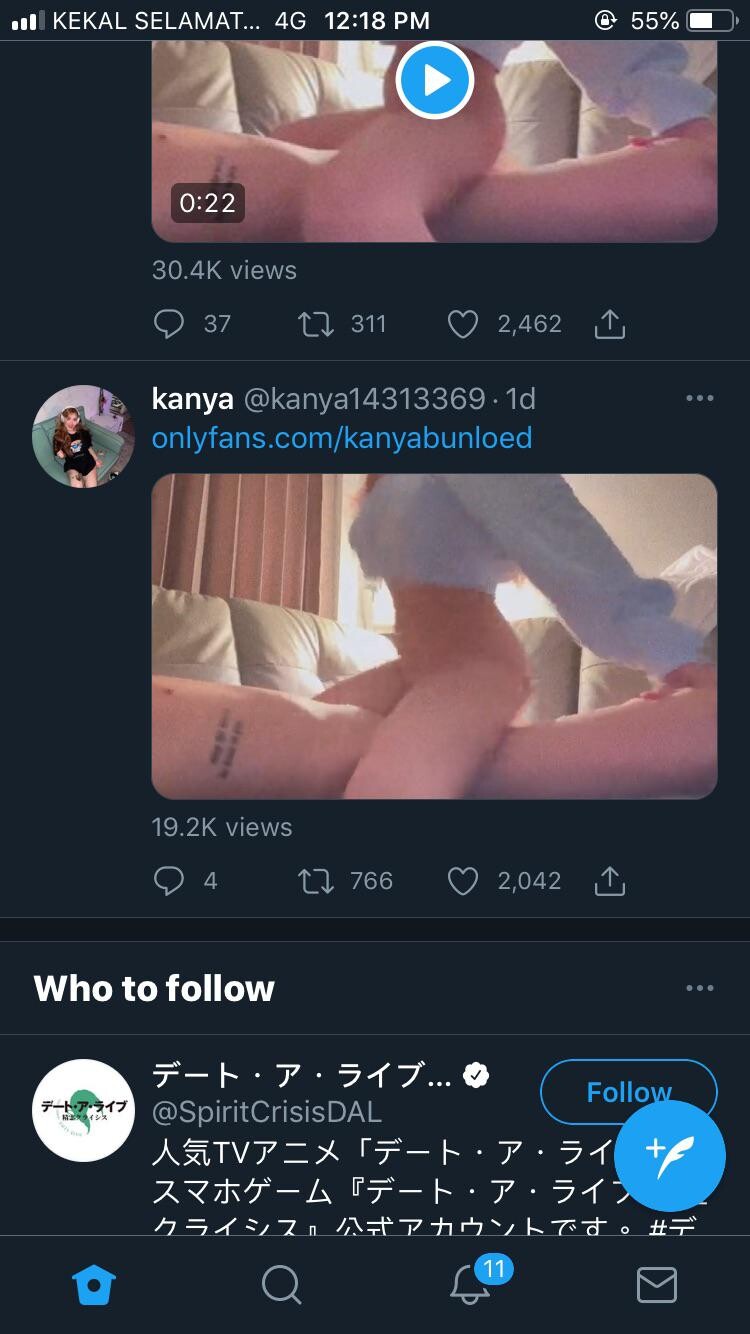Viewport: 750px width, 1334px height.
Task: Open more options for kanya's tweet
Action: pos(700,399)
